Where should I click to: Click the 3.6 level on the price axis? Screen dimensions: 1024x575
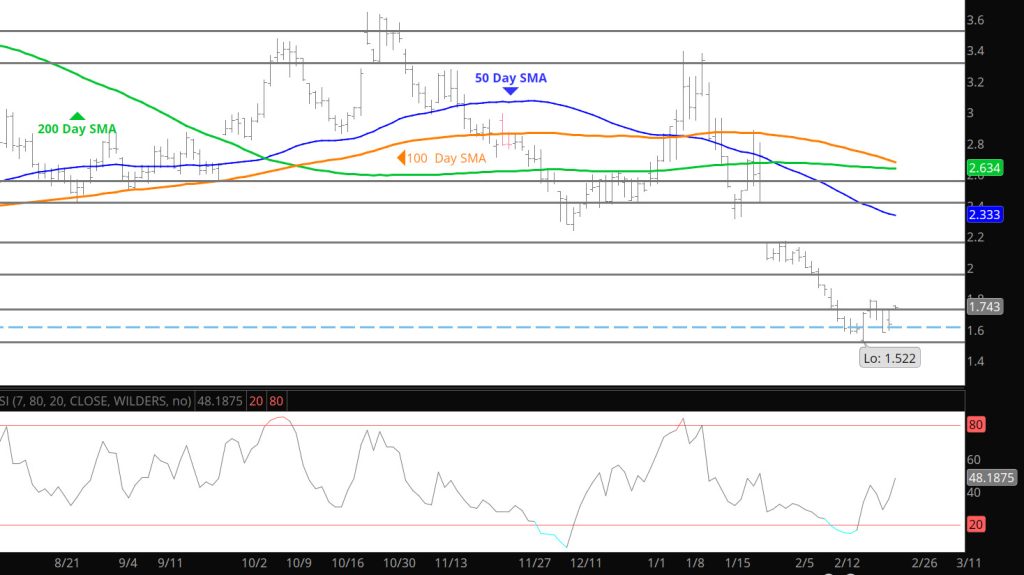pyautogui.click(x=975, y=20)
